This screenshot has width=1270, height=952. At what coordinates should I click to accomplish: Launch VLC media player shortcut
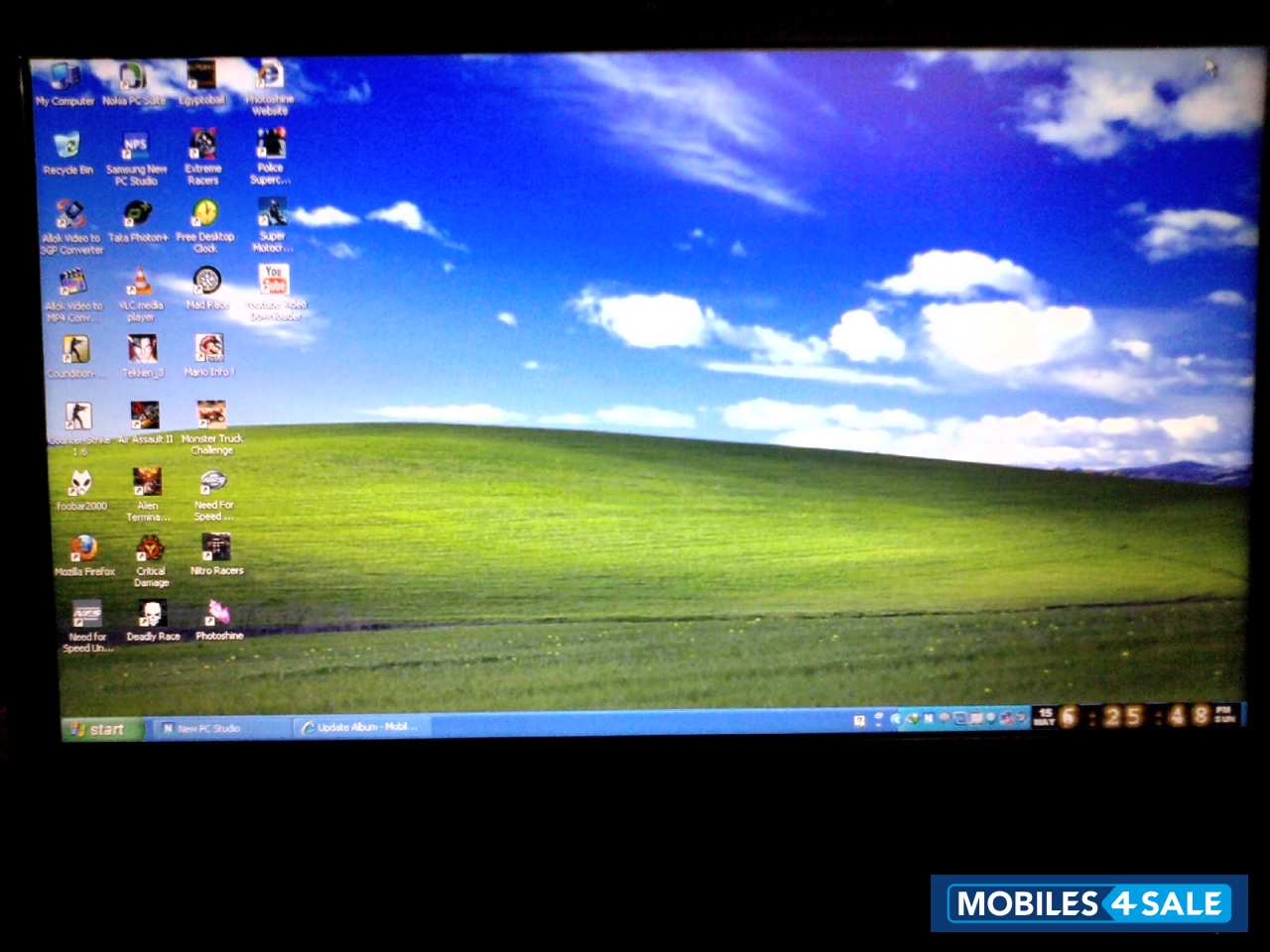[141, 284]
